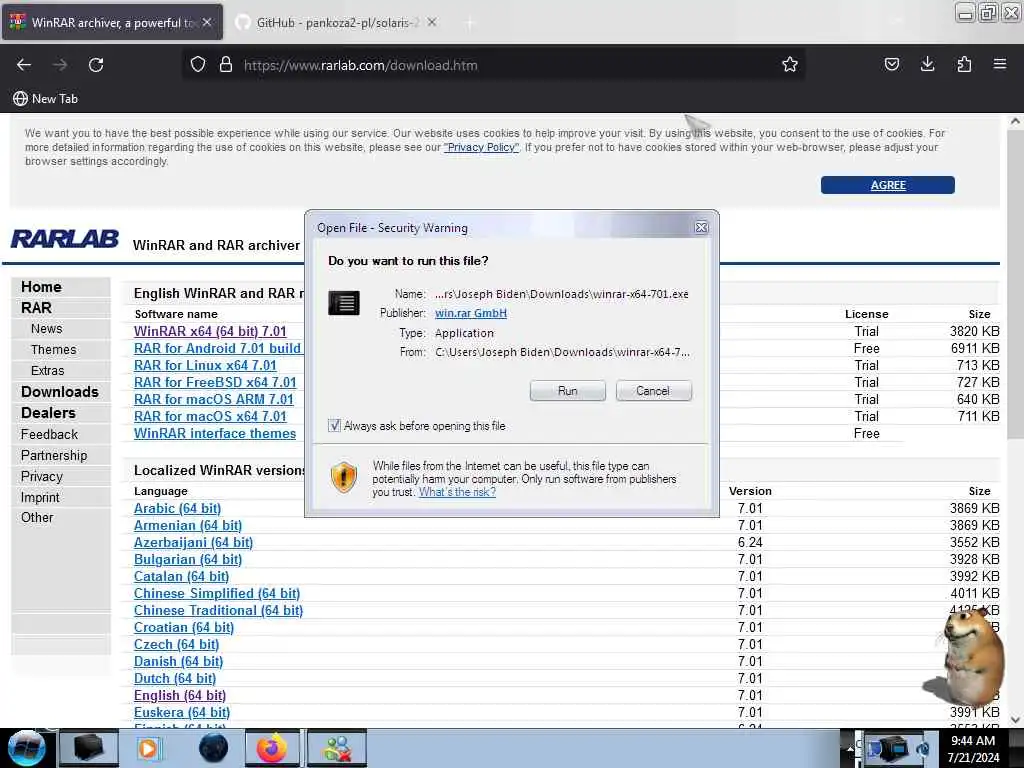Open the Privacy Policy link
Screen dimensions: 1024x768
pyautogui.click(x=481, y=147)
